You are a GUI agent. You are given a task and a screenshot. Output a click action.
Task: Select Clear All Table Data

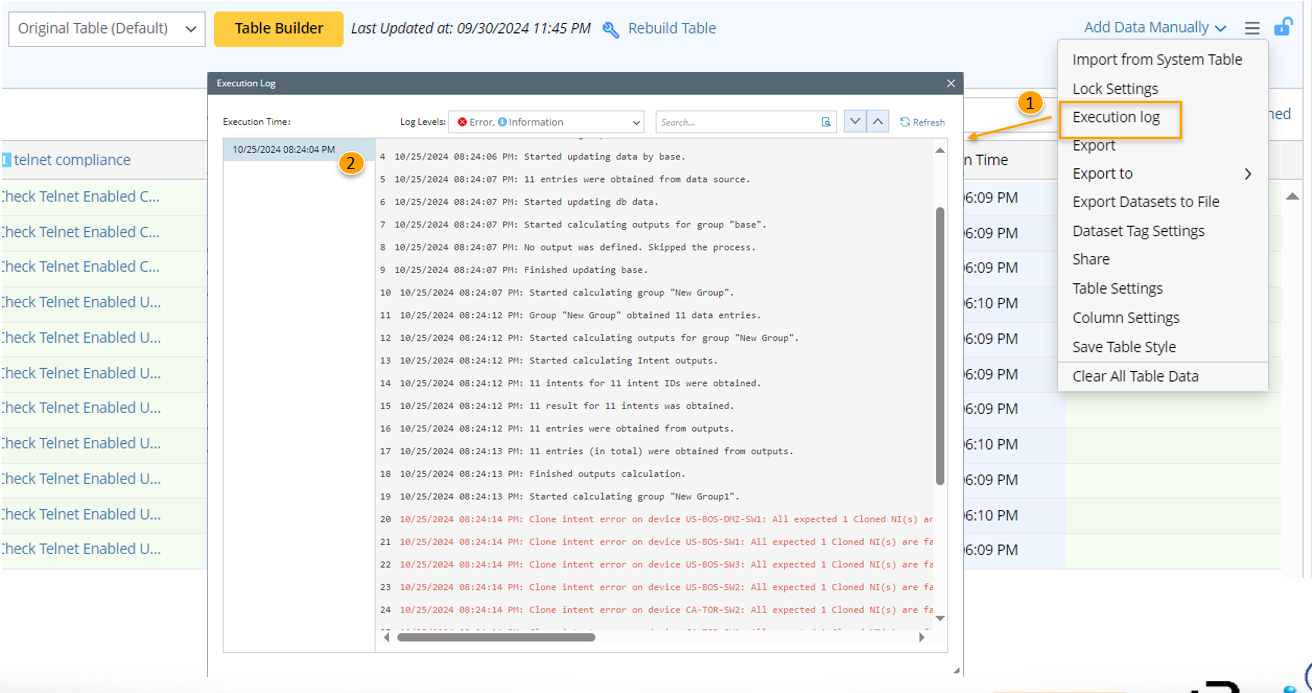(1135, 376)
